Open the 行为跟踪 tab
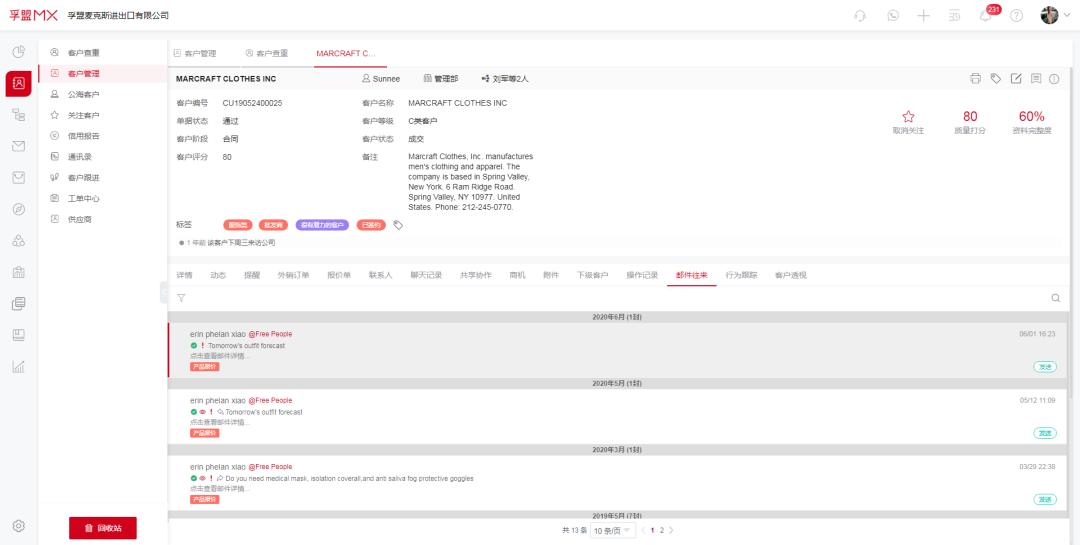The image size is (1080, 545). 741,275
